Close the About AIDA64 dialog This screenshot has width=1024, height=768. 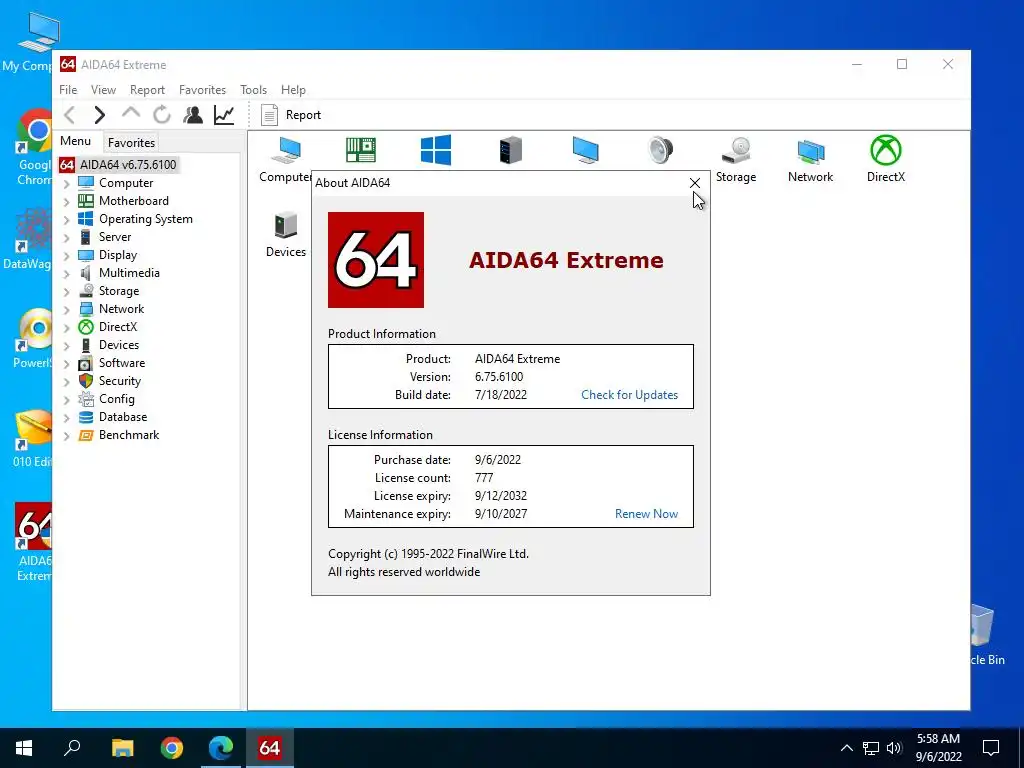click(695, 183)
